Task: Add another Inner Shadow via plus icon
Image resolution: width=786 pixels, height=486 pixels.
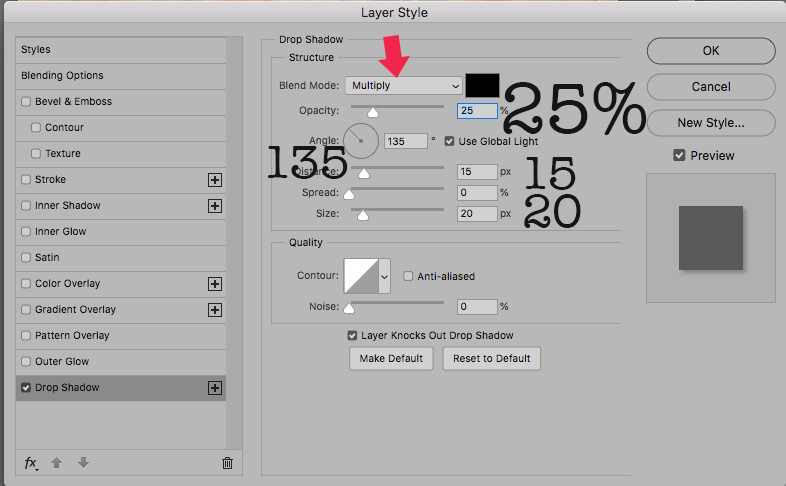Action: tap(215, 206)
